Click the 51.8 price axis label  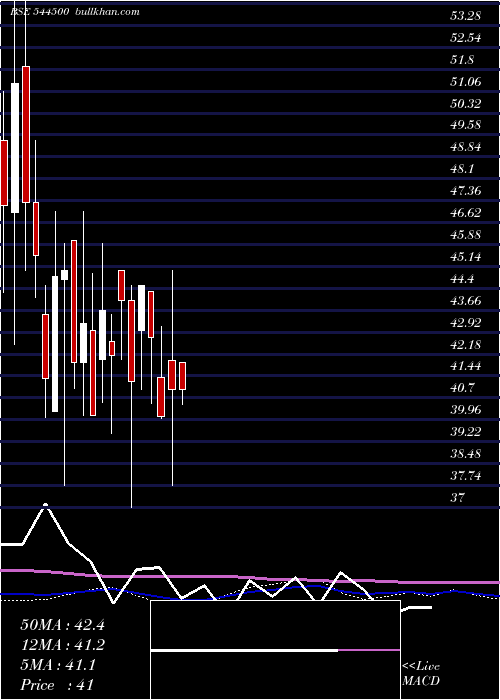click(462, 60)
